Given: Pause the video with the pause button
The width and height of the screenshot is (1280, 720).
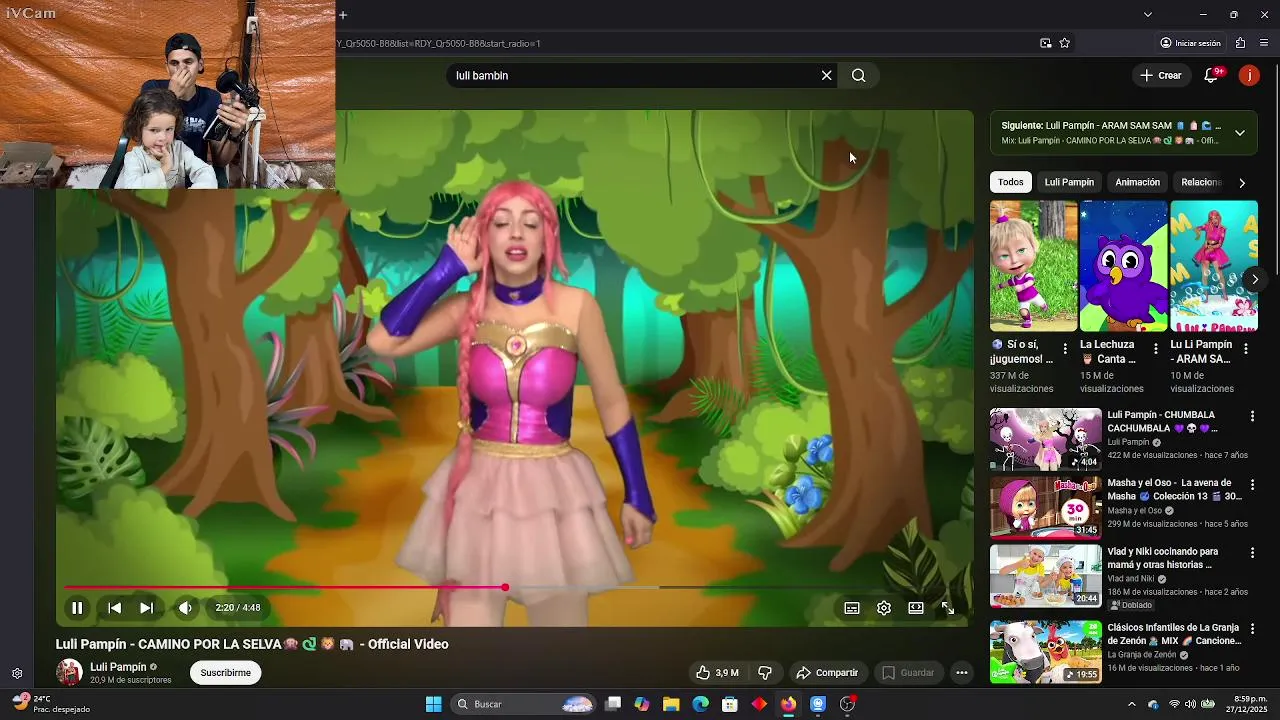Looking at the screenshot, I should click(76, 608).
